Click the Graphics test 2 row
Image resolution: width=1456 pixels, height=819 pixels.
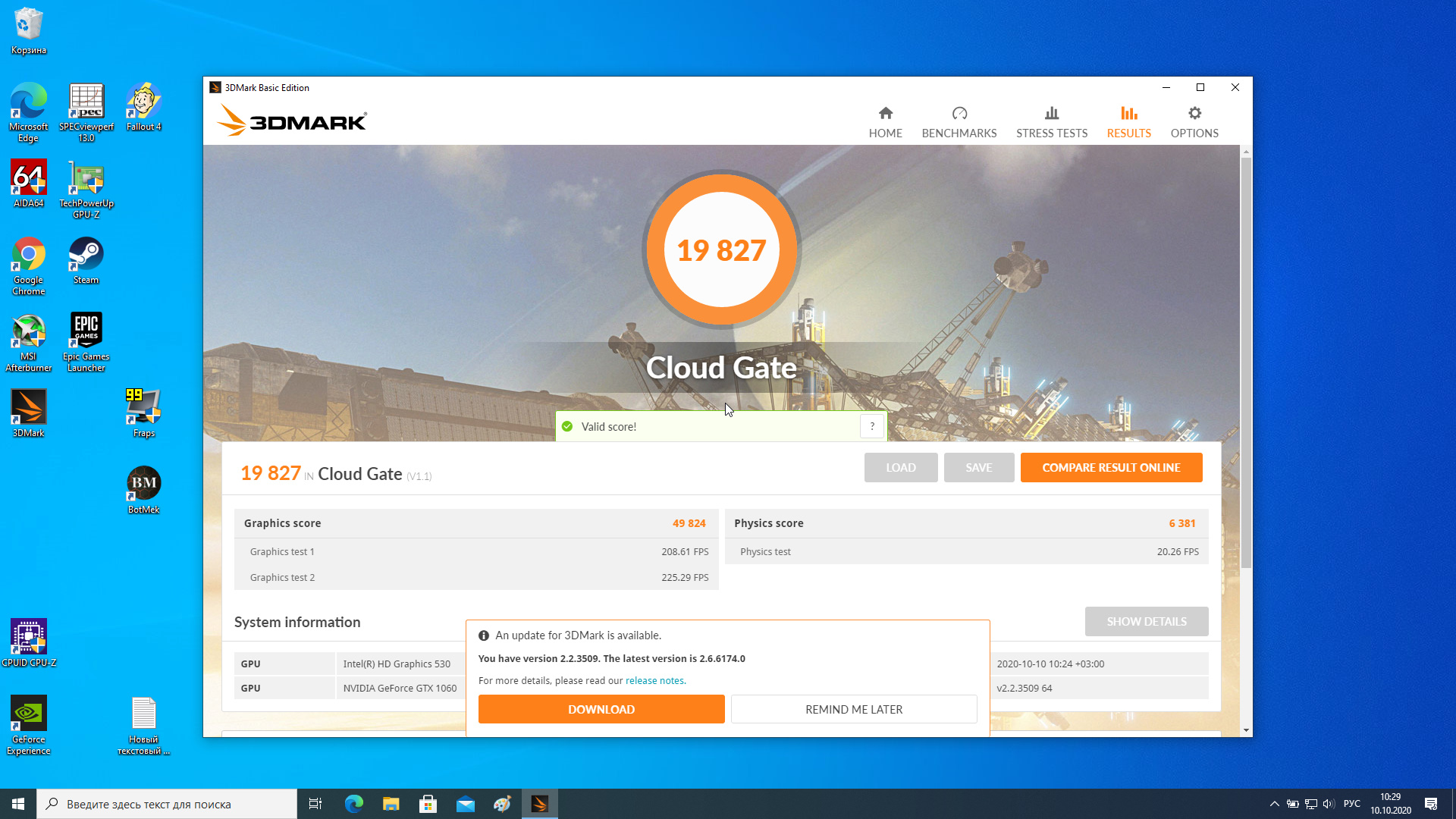[476, 577]
